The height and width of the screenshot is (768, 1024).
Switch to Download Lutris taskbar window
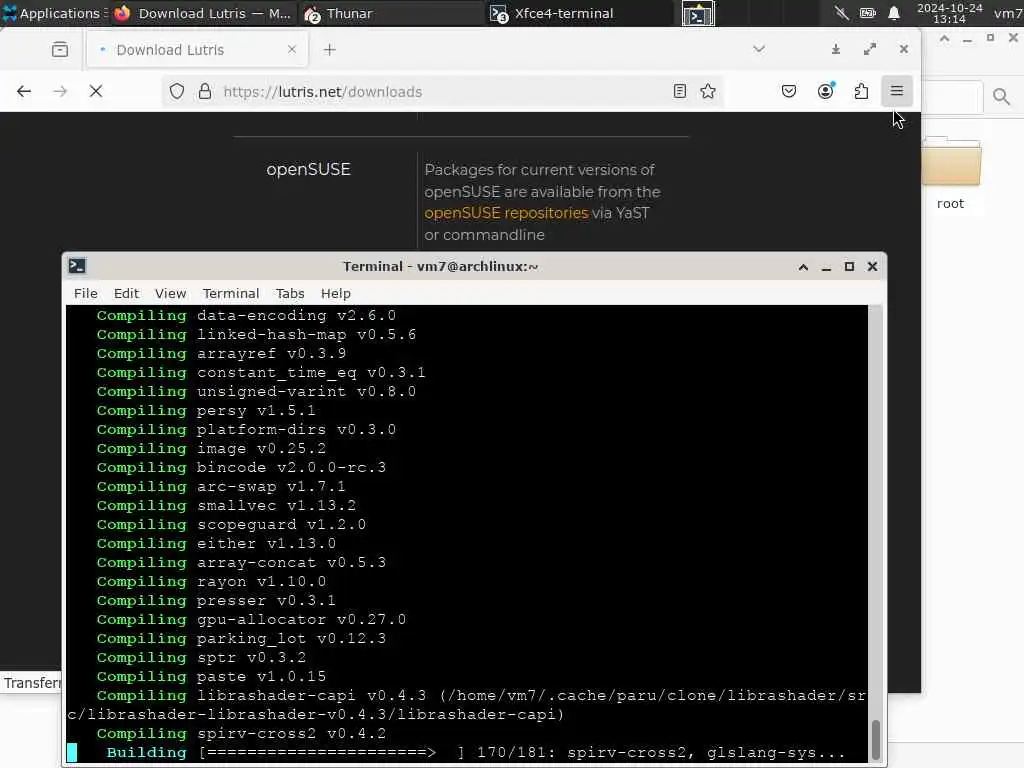(x=202, y=13)
